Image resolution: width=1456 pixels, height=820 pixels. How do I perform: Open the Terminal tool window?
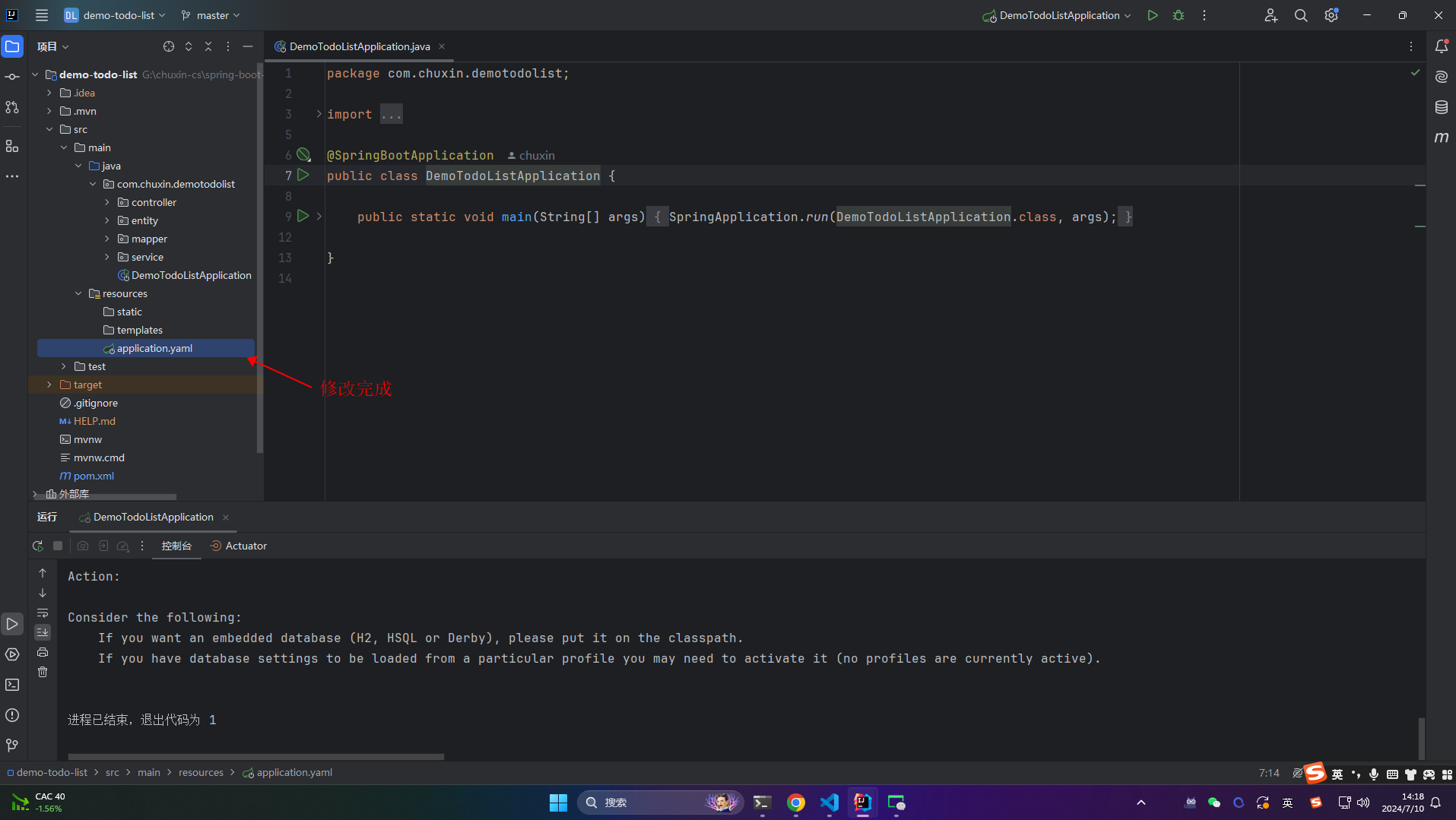coord(12,685)
